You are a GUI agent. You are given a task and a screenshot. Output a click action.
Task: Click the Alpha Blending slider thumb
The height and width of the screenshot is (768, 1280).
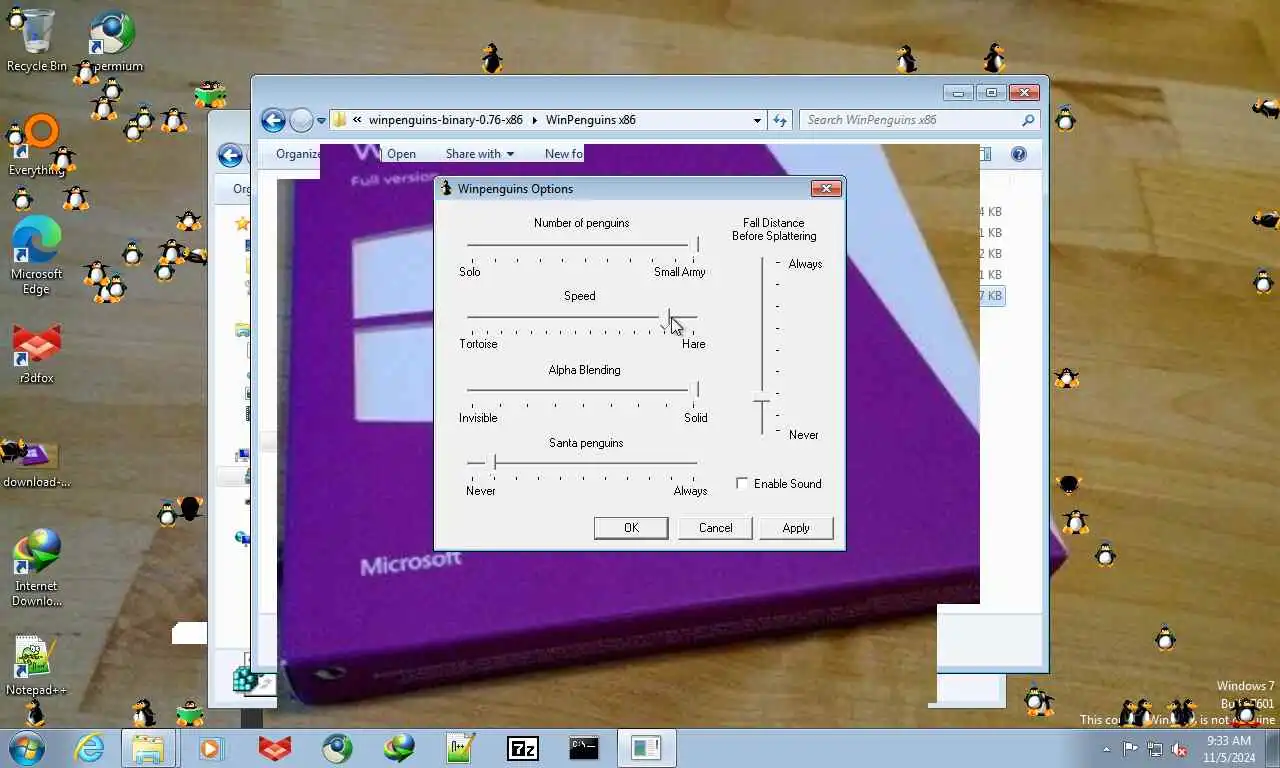[697, 391]
